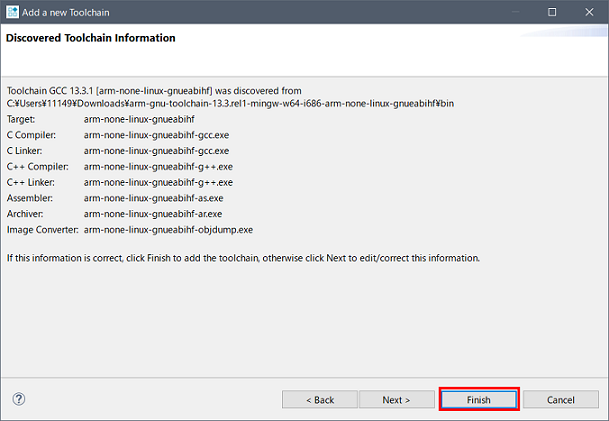This screenshot has height=421, width=609.
Task: Click the toolchain bin folder path text
Action: point(230,103)
